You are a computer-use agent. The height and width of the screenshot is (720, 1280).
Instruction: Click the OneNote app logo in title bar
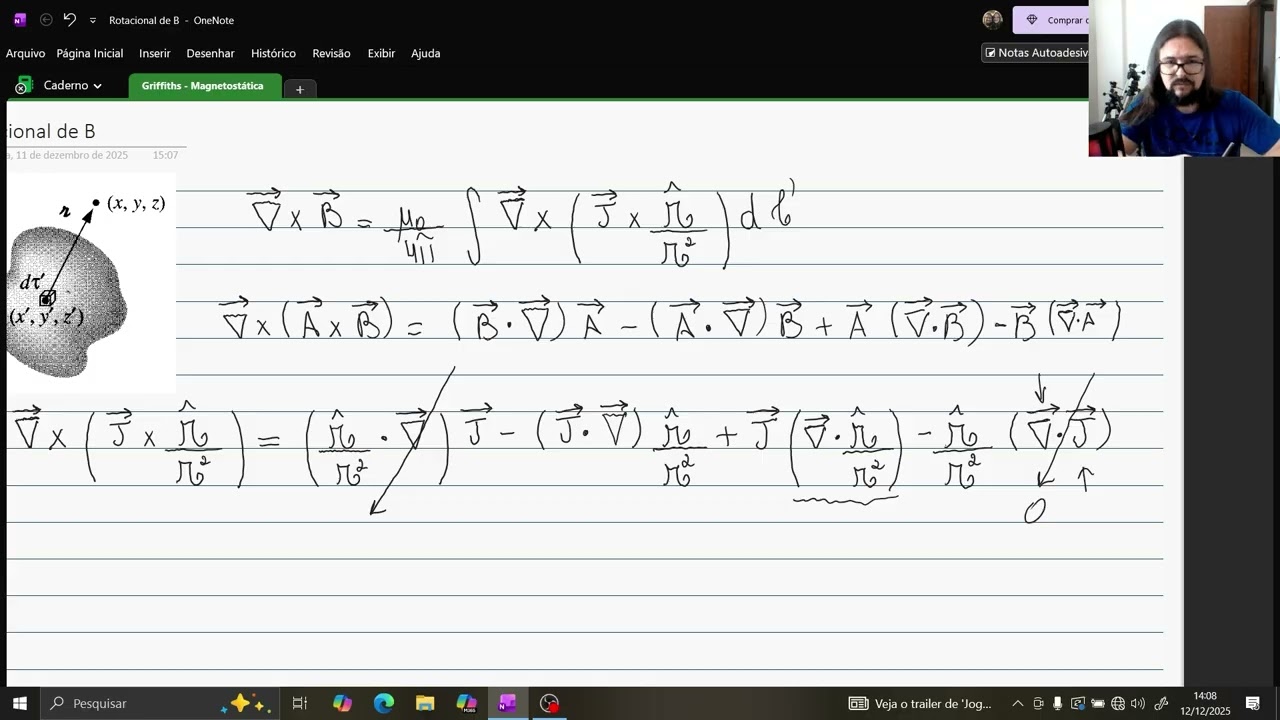pyautogui.click(x=19, y=20)
